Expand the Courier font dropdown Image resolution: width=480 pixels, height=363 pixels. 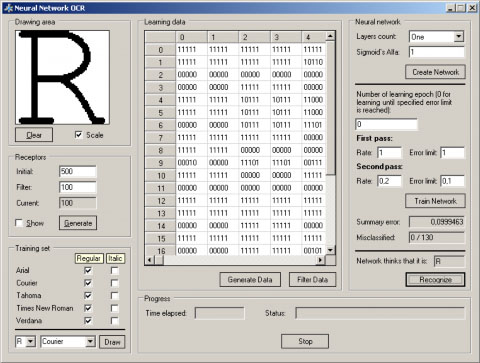click(90, 341)
